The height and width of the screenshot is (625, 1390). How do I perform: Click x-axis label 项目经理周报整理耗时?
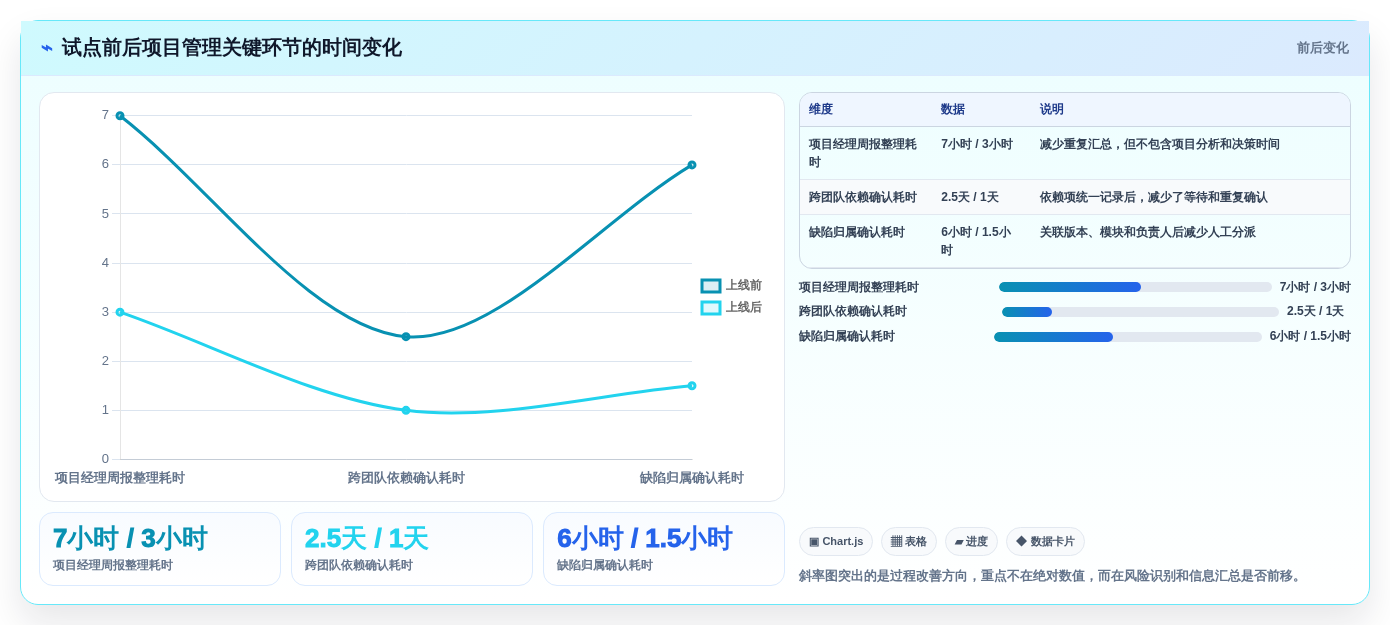click(120, 478)
